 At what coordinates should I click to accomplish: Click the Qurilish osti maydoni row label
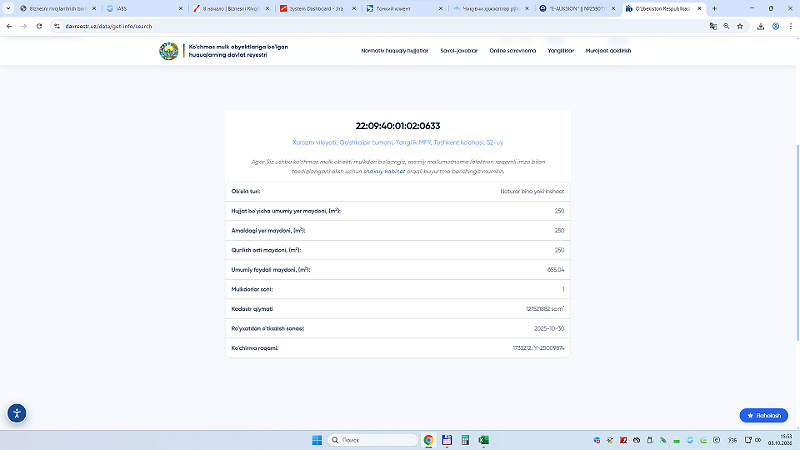pos(266,250)
